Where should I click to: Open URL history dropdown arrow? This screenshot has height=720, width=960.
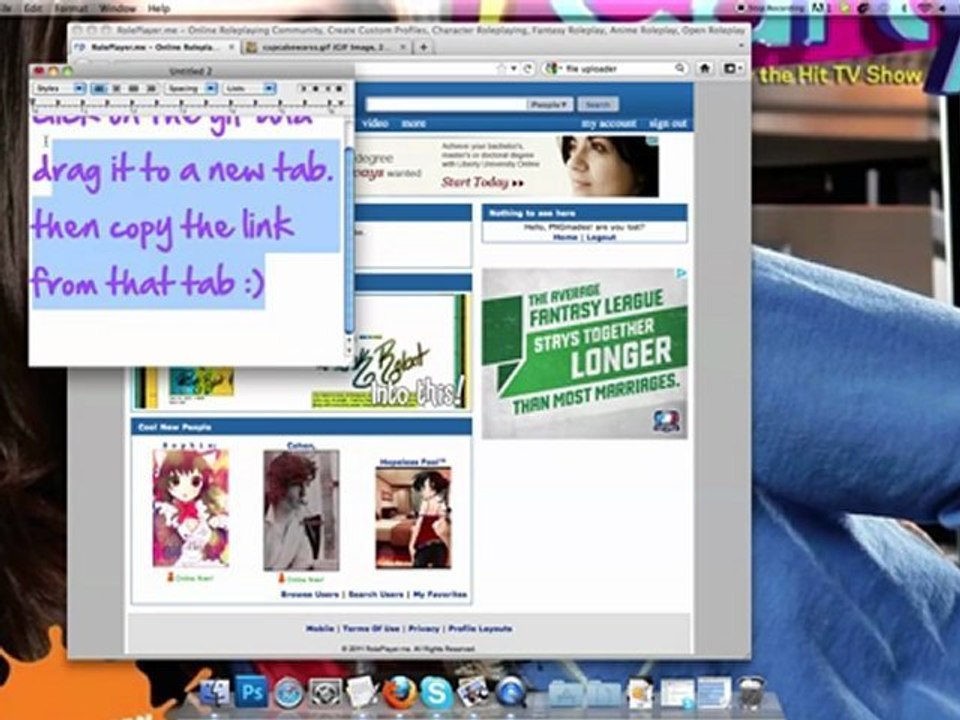tap(514, 69)
